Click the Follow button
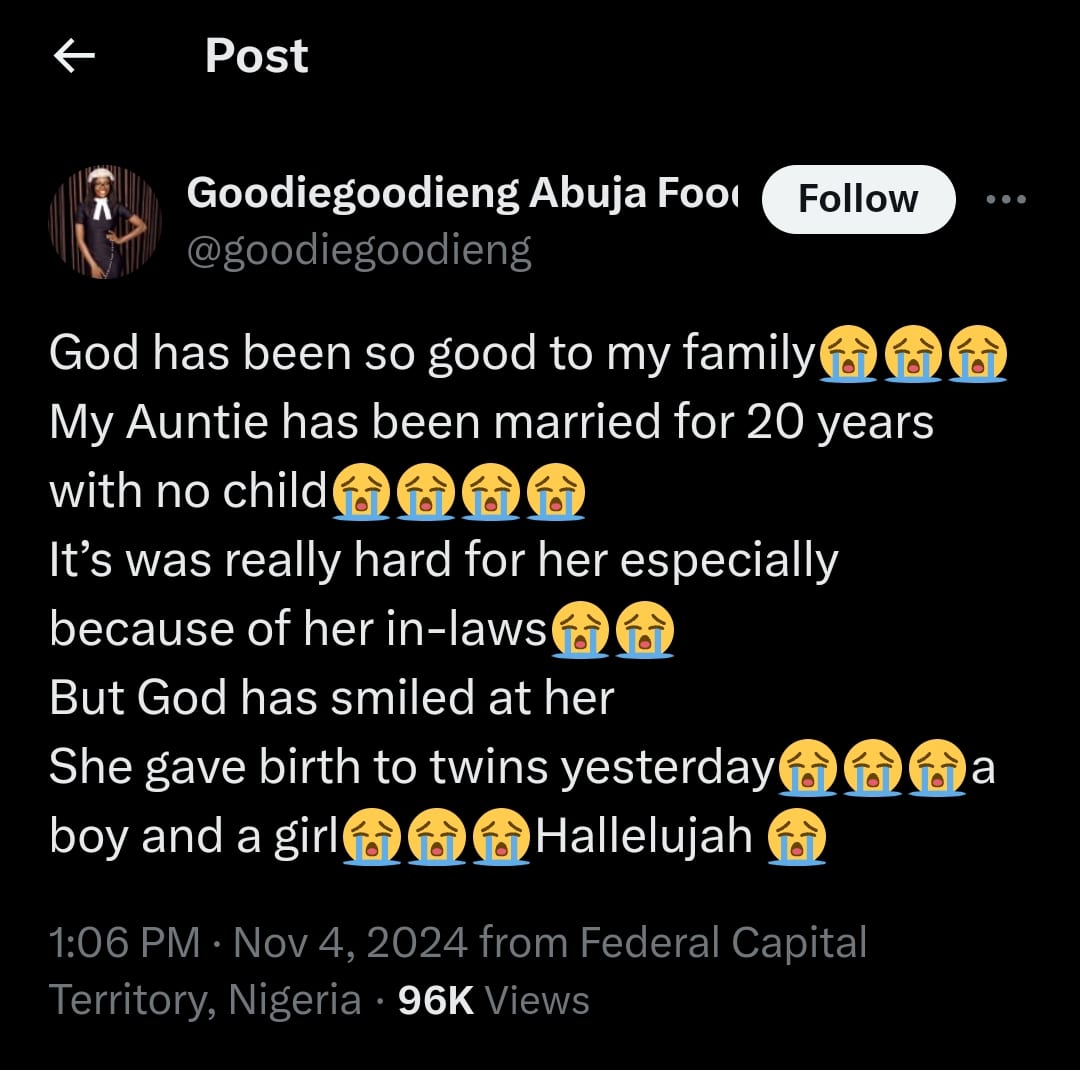The width and height of the screenshot is (1080, 1070). [x=858, y=199]
